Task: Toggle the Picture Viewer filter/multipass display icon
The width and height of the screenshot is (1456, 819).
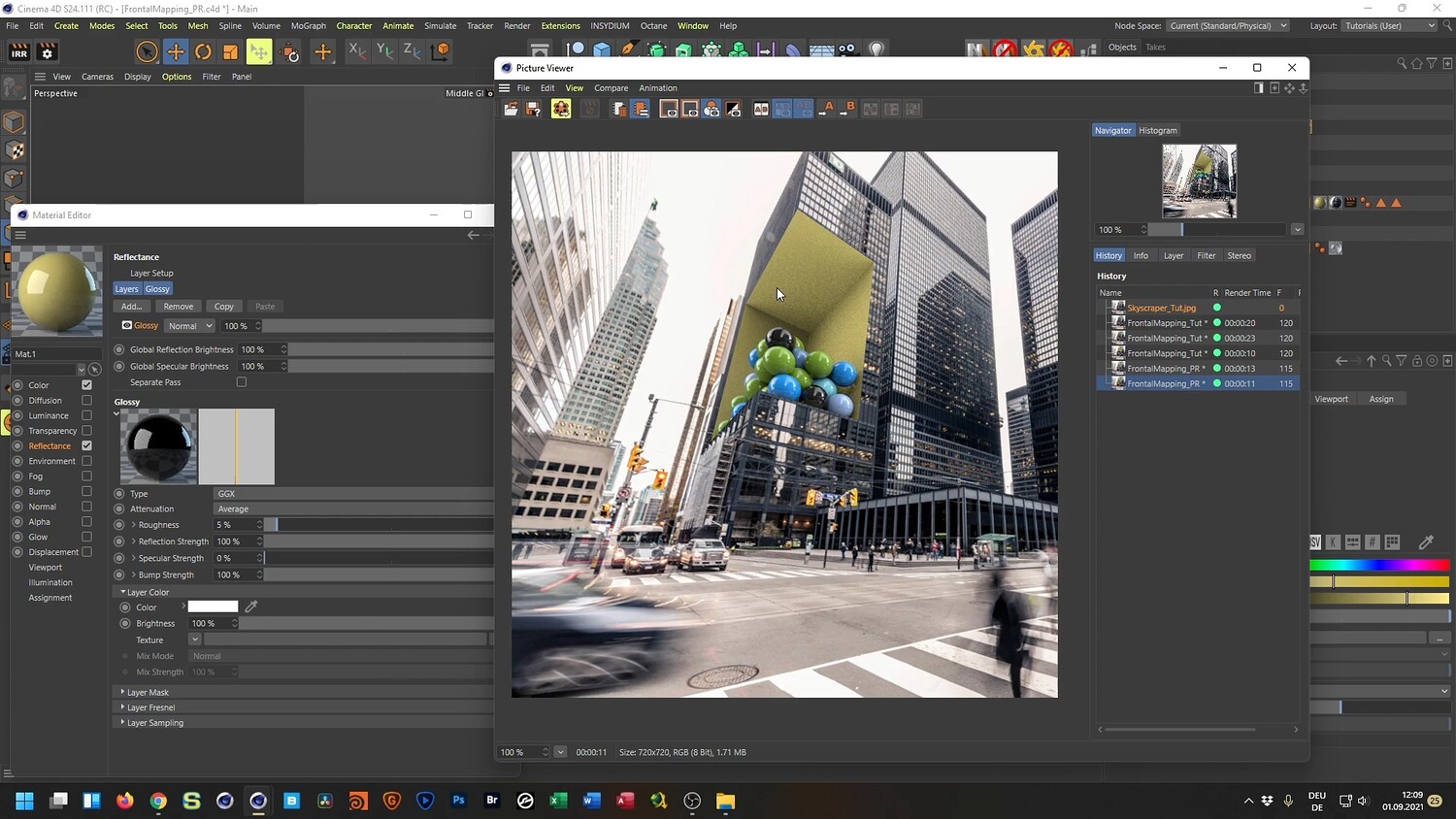Action: [x=711, y=110]
